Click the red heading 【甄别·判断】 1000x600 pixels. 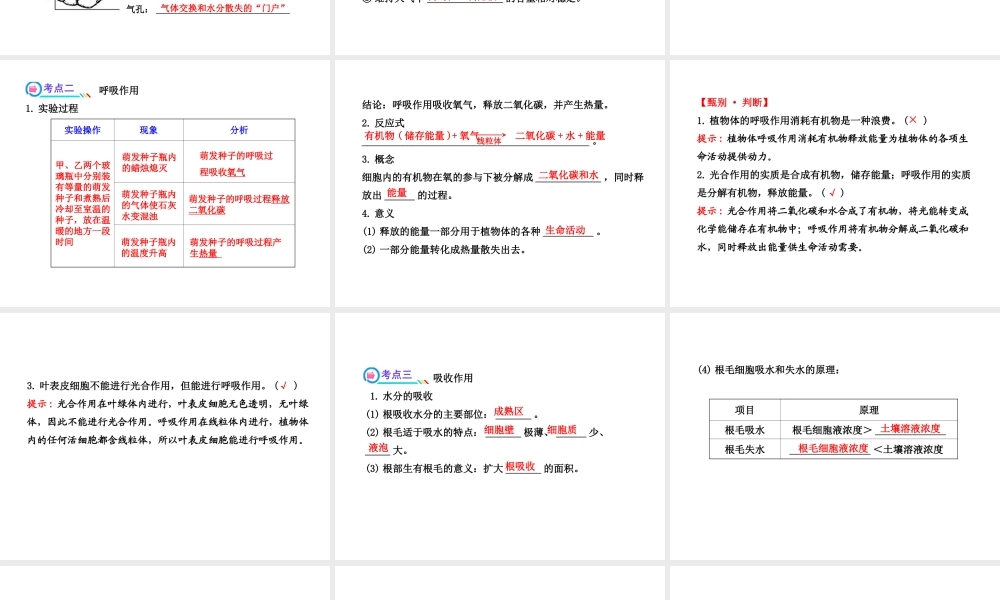coord(734,102)
